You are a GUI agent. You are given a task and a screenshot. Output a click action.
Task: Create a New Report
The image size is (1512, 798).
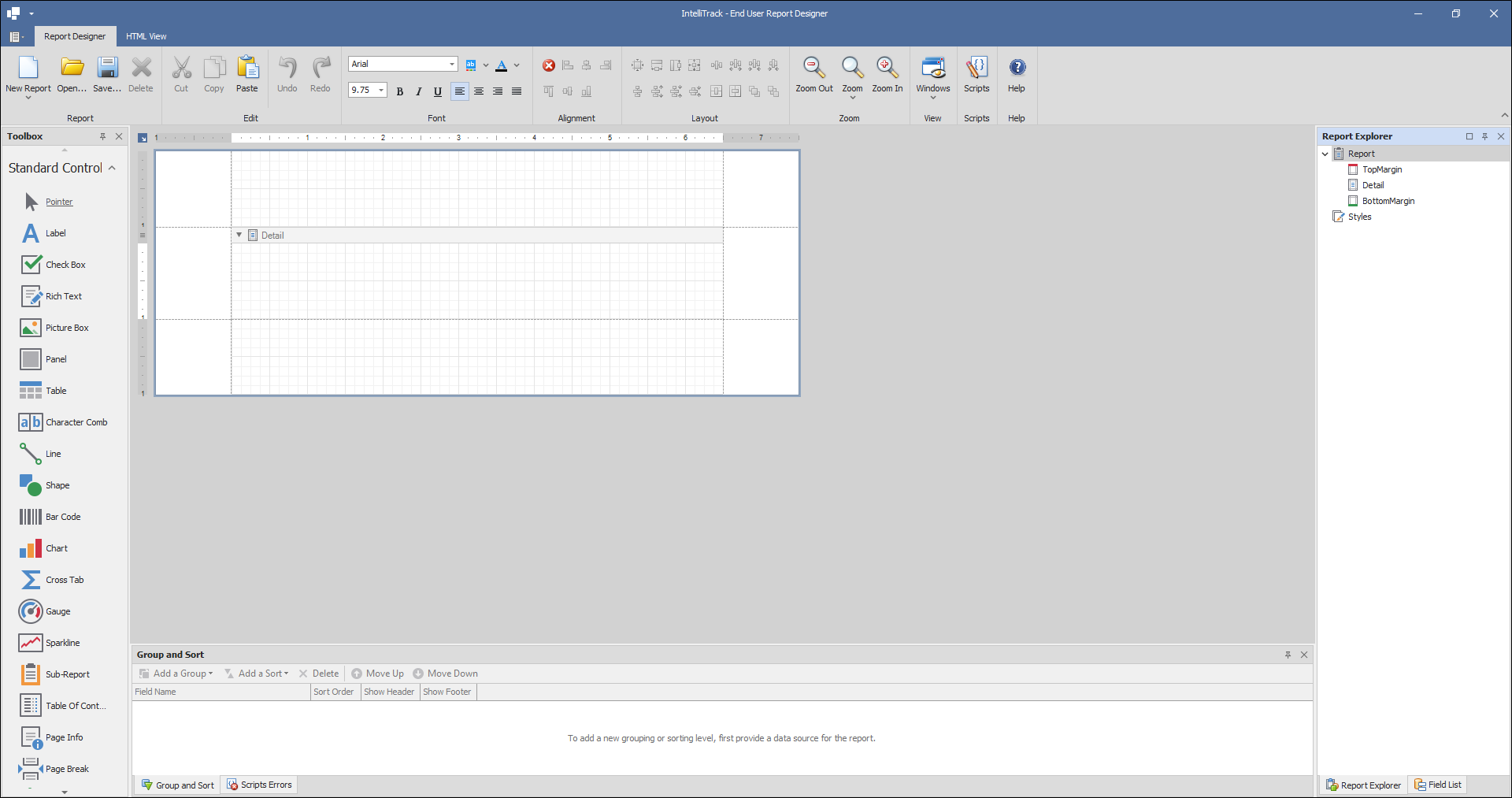tap(28, 76)
